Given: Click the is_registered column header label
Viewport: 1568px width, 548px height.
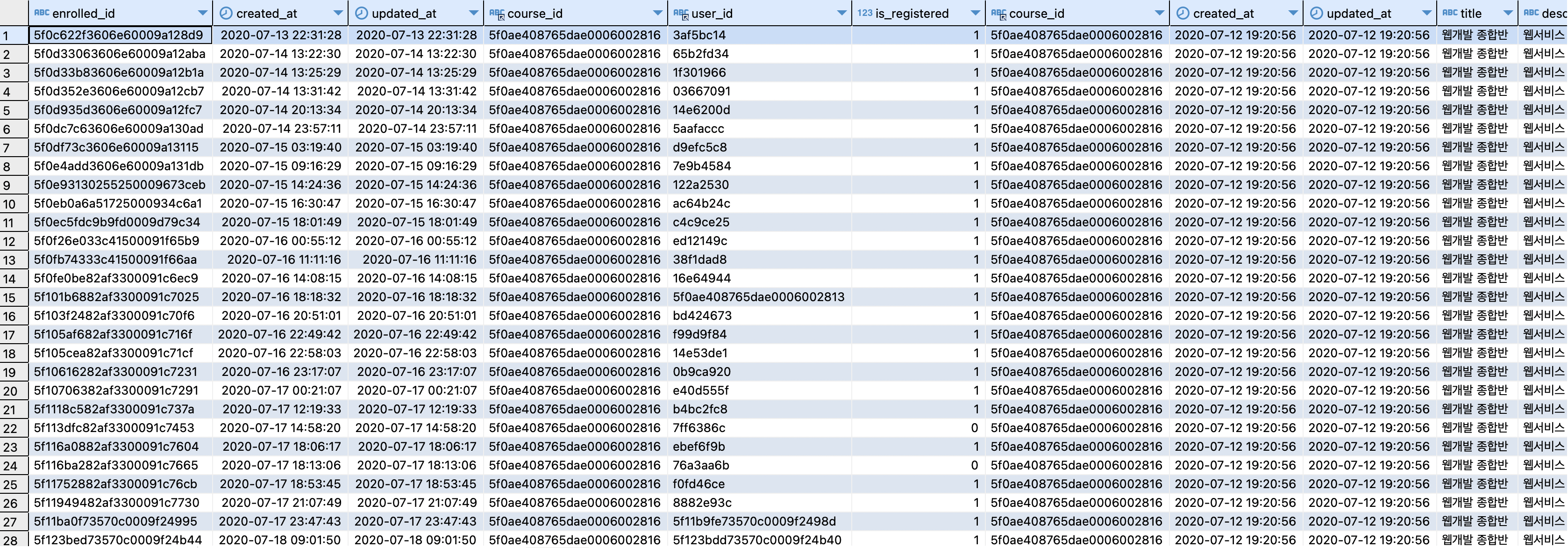Looking at the screenshot, I should click(911, 13).
